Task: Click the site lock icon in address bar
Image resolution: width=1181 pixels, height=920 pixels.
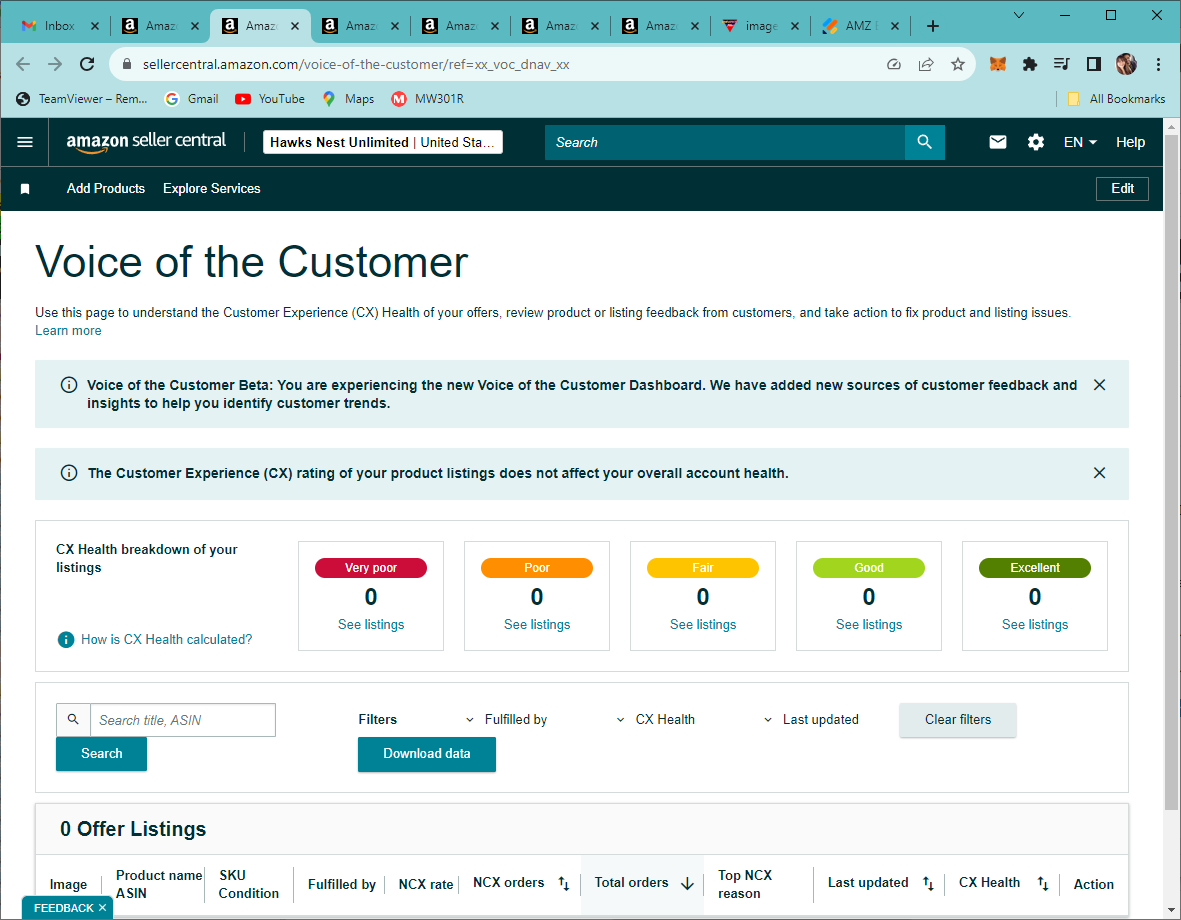Action: (127, 64)
